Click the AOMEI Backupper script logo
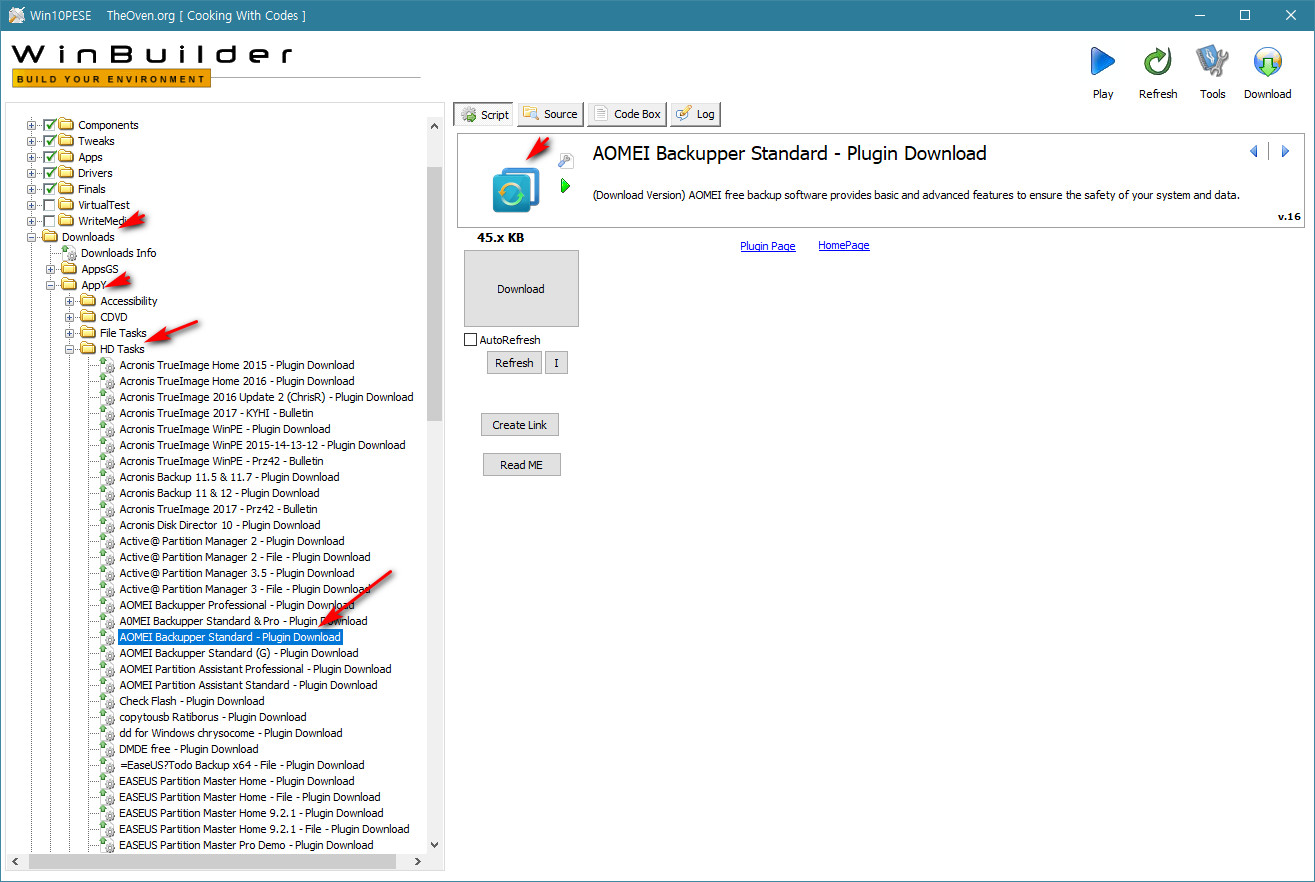The height and width of the screenshot is (882, 1315). point(516,190)
